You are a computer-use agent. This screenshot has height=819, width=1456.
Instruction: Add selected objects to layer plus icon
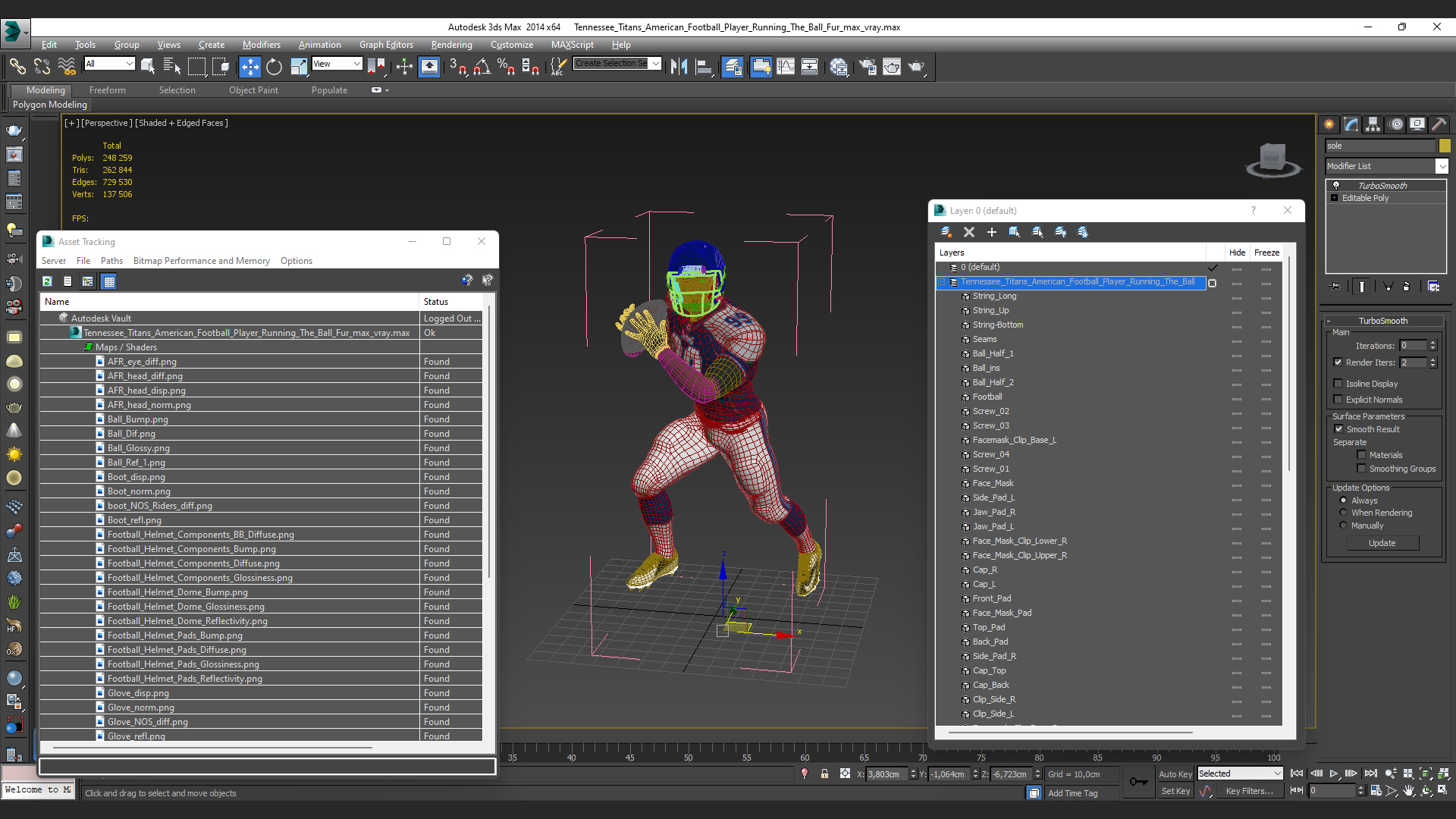991,232
